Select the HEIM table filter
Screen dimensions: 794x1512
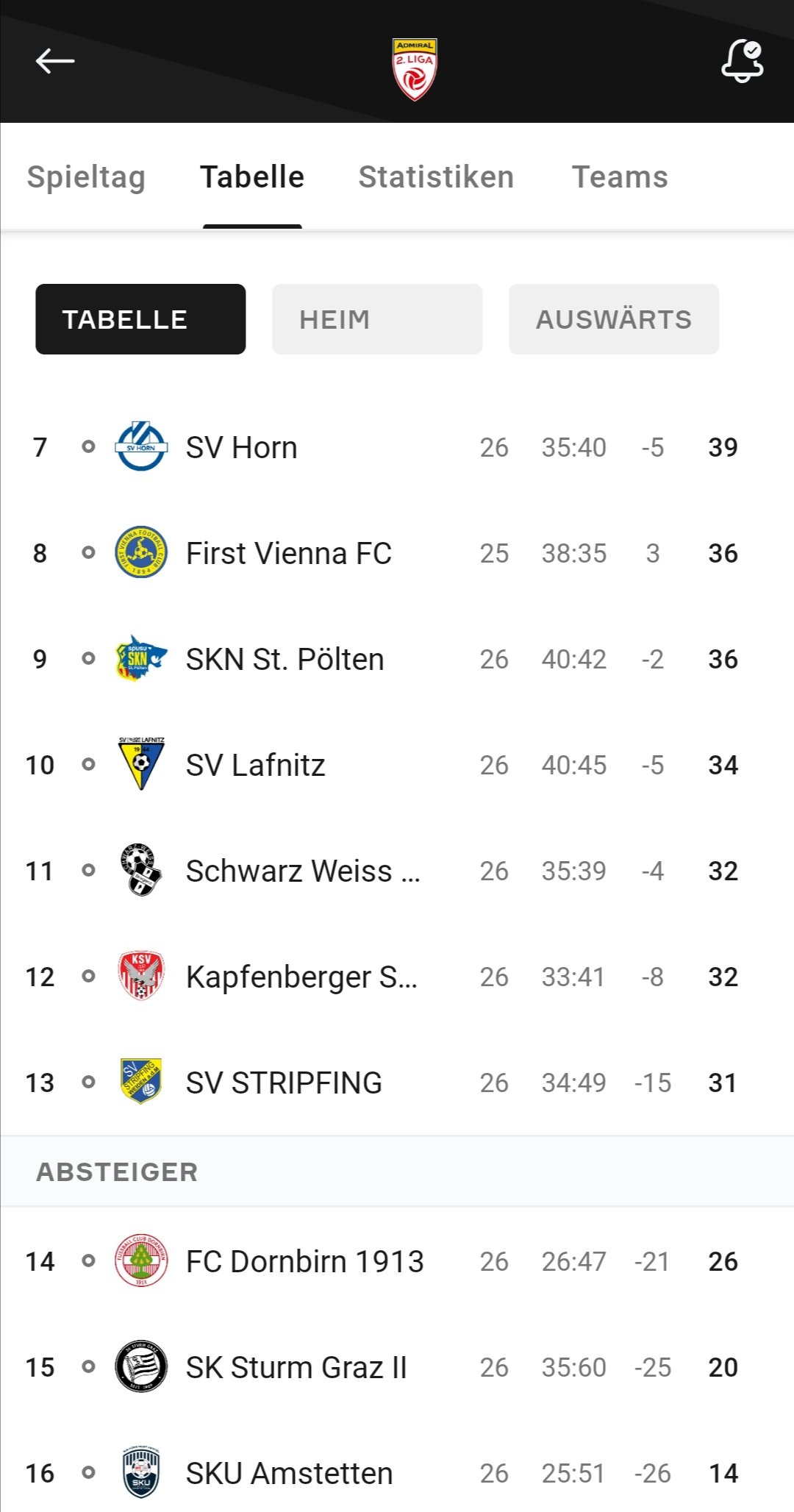377,319
